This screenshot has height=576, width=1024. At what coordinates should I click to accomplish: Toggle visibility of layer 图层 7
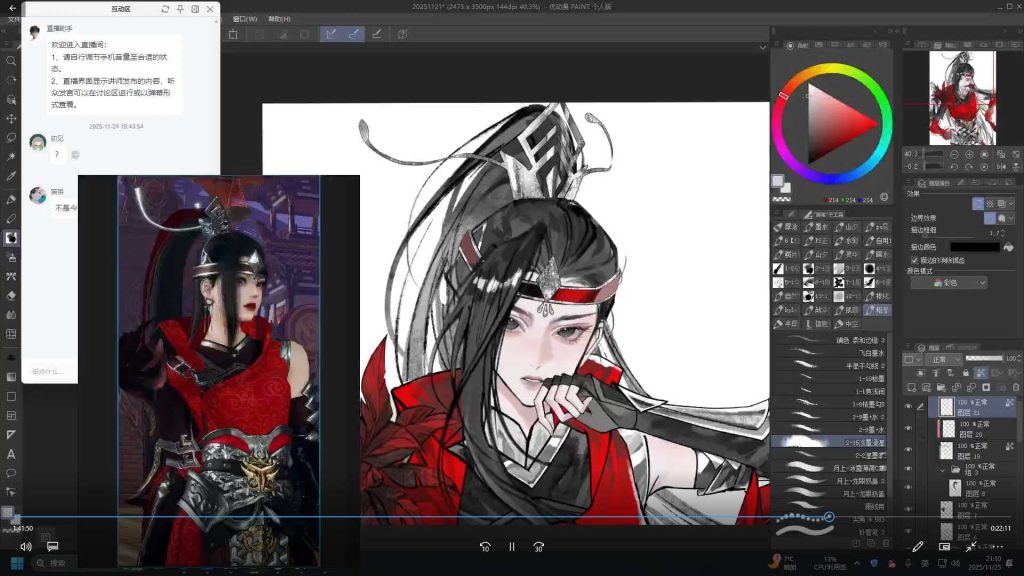tap(908, 509)
